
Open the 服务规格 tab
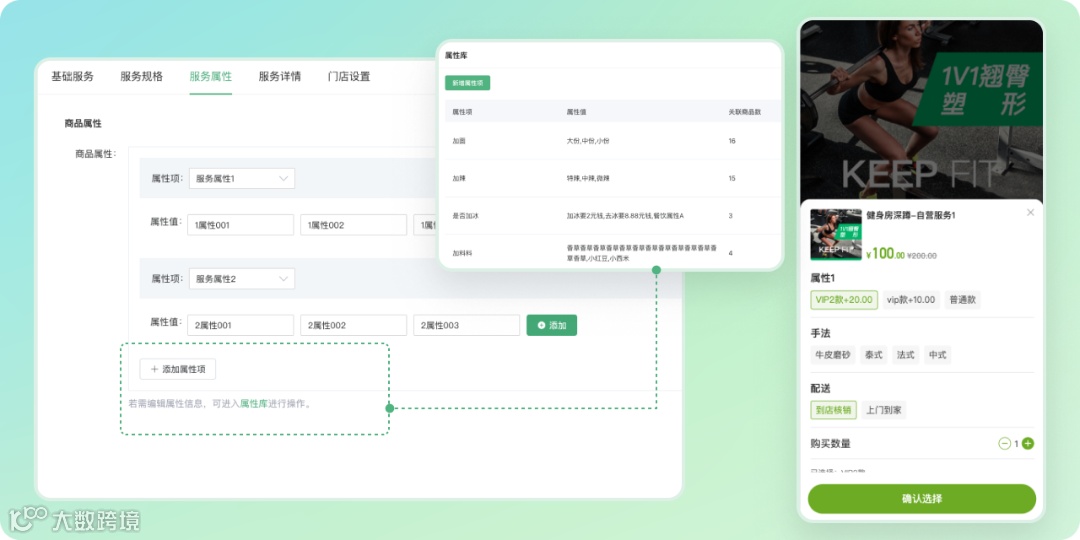coord(141,76)
